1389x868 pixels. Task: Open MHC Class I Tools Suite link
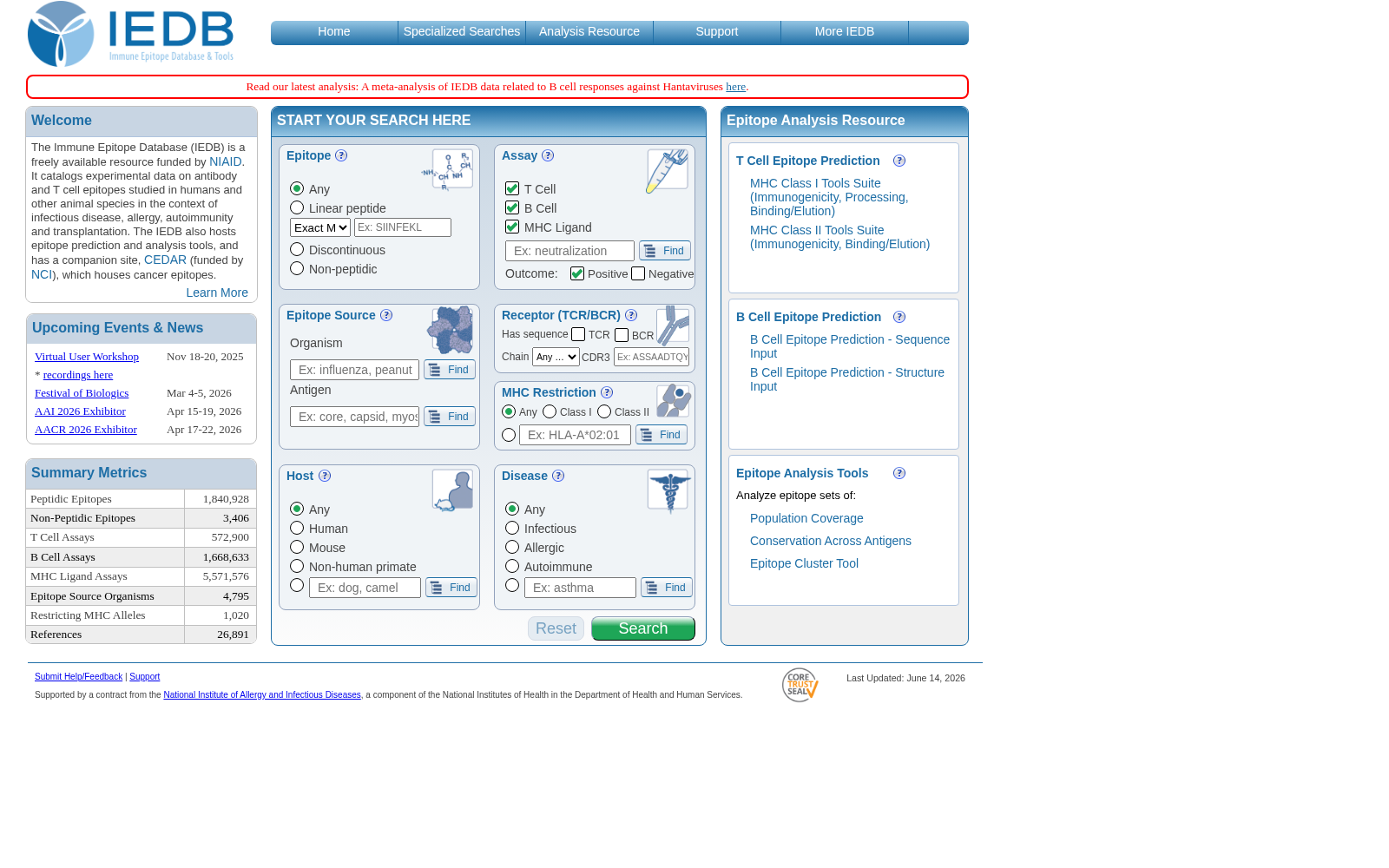829,198
